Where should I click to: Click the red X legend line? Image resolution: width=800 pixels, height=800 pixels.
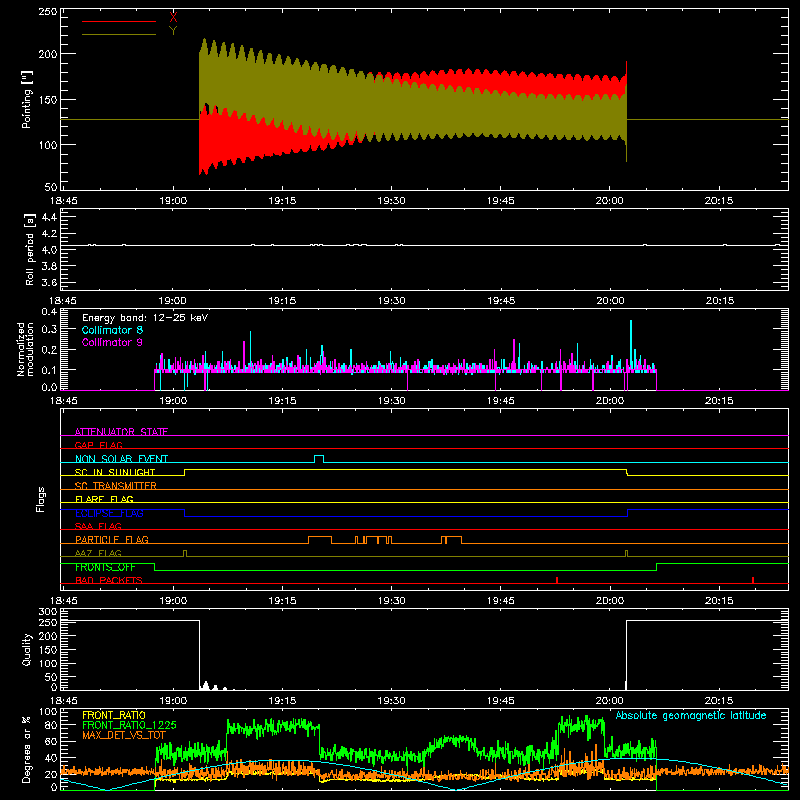point(118,21)
